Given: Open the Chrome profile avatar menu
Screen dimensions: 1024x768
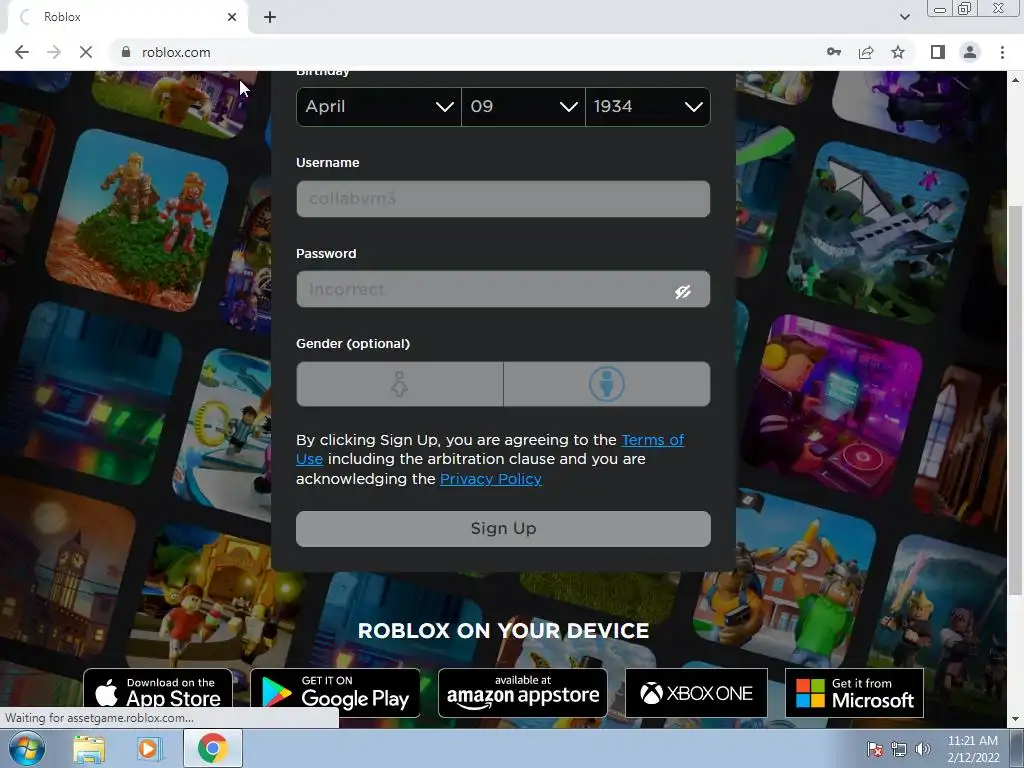Looking at the screenshot, I should [x=970, y=52].
